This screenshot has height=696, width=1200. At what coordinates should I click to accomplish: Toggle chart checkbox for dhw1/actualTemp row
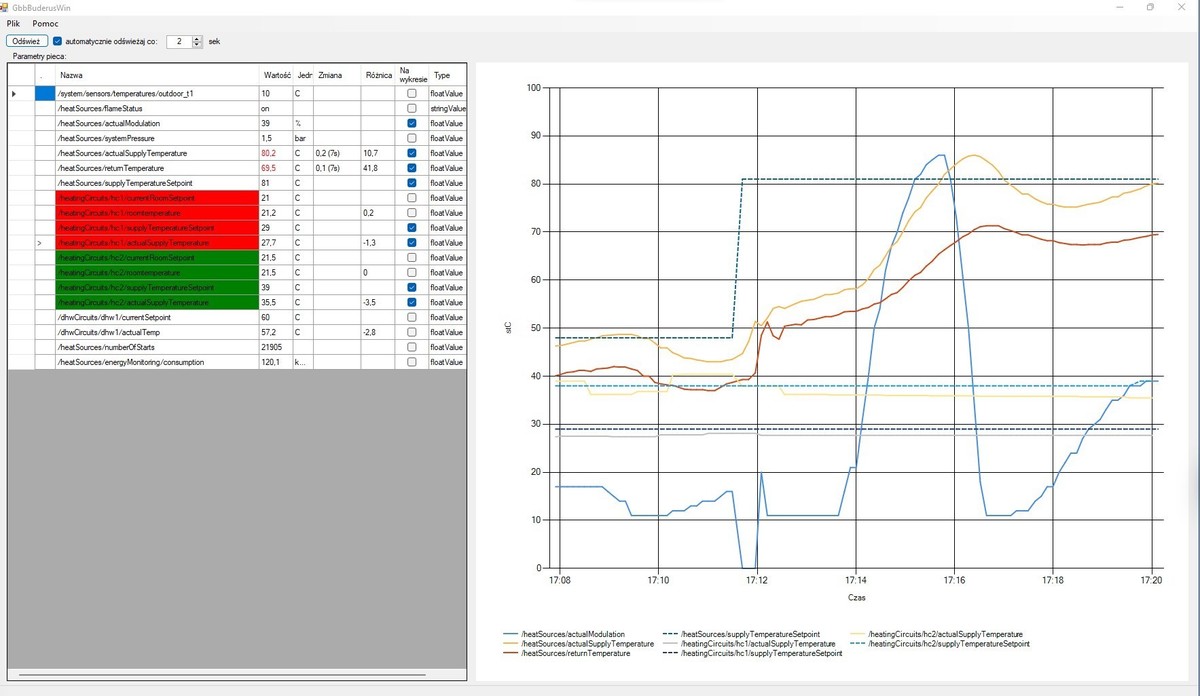tap(411, 332)
